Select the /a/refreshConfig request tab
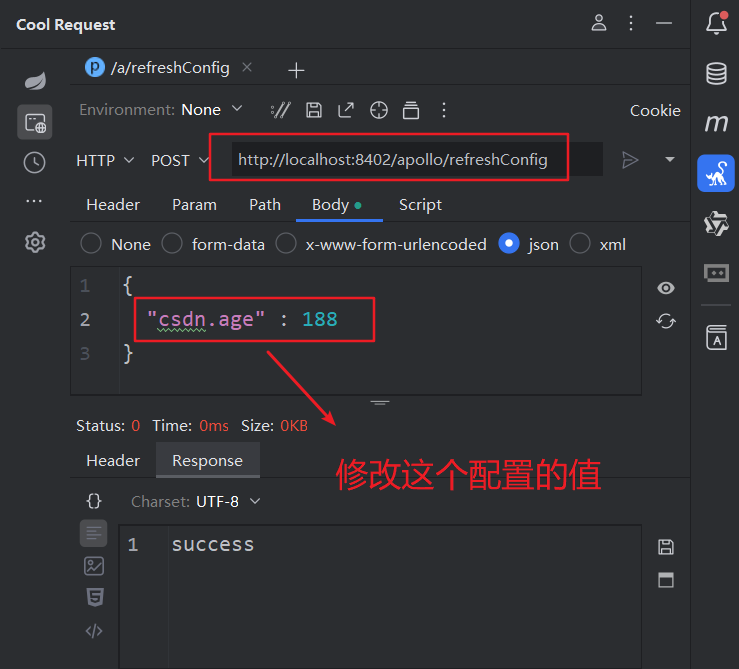Screen dimensions: 739x669 157,68
